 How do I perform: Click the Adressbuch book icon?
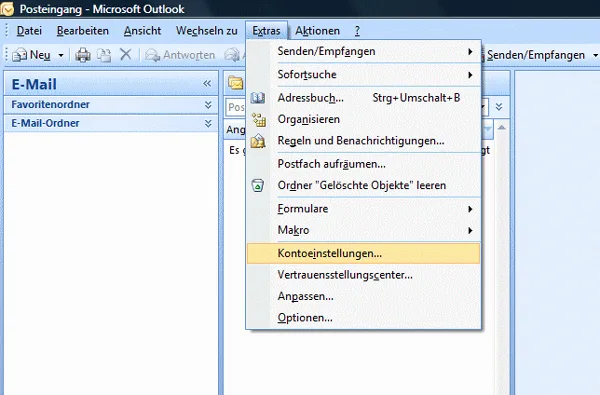258,98
